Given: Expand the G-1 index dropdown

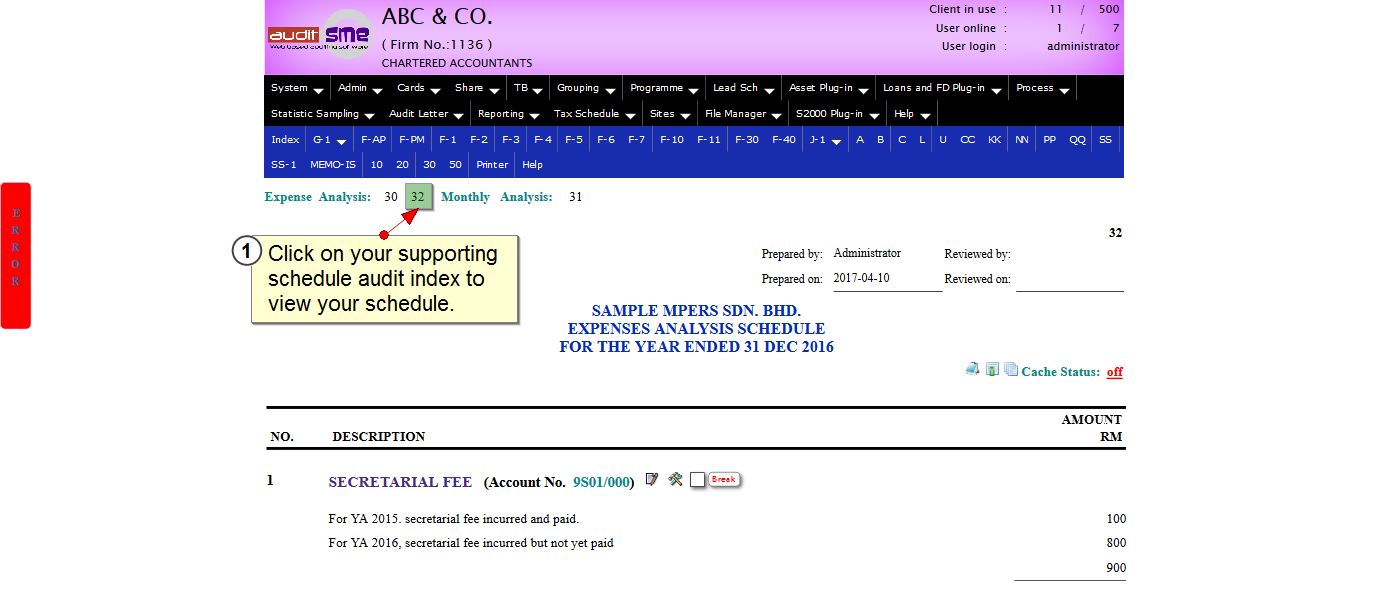Looking at the screenshot, I should coord(329,140).
